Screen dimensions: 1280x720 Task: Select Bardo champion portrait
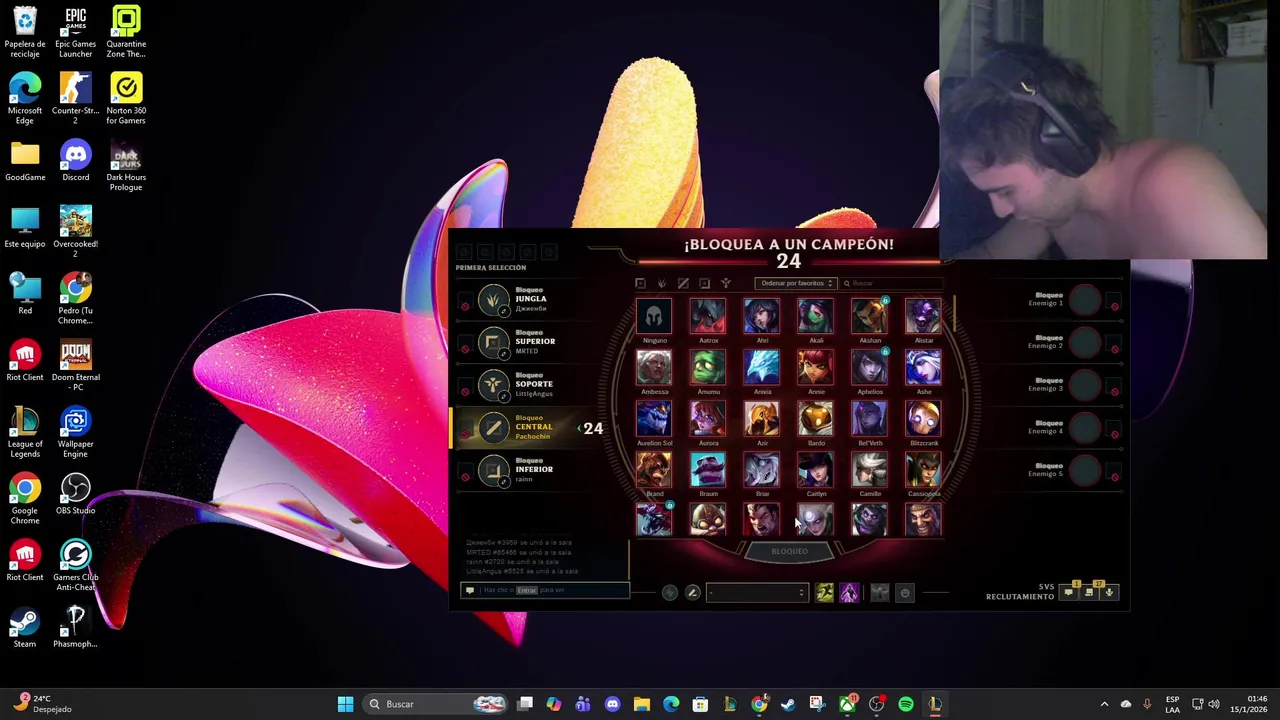816,419
